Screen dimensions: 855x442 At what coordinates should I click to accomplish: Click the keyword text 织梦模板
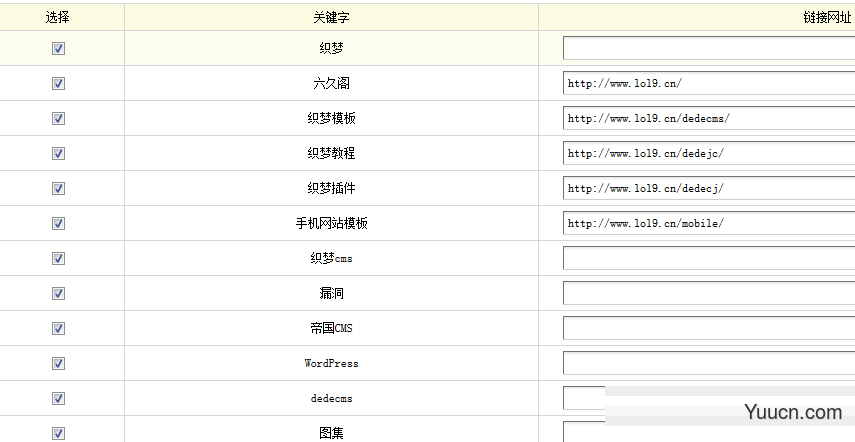tap(331, 118)
